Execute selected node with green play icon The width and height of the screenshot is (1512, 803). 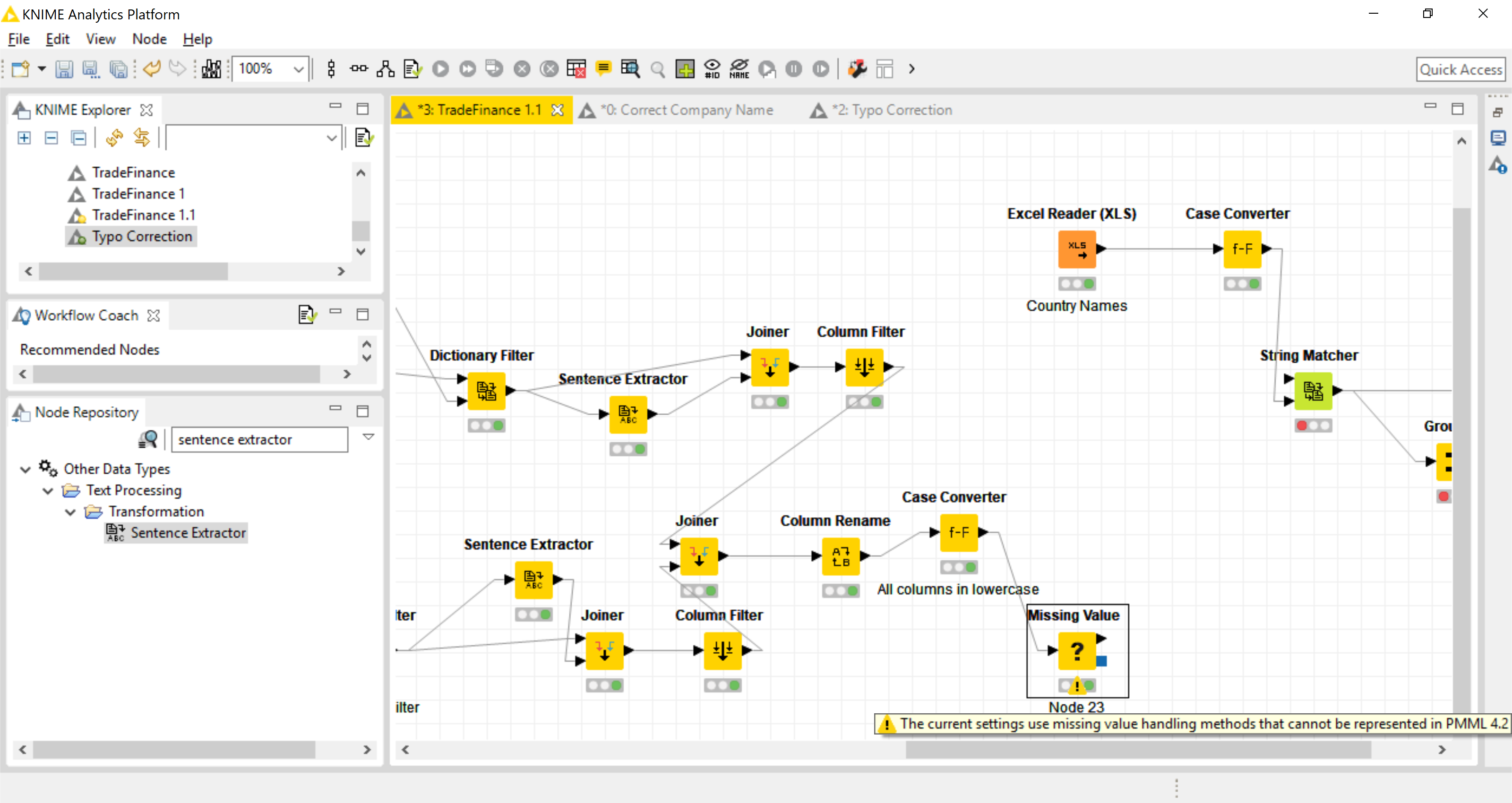coord(440,68)
